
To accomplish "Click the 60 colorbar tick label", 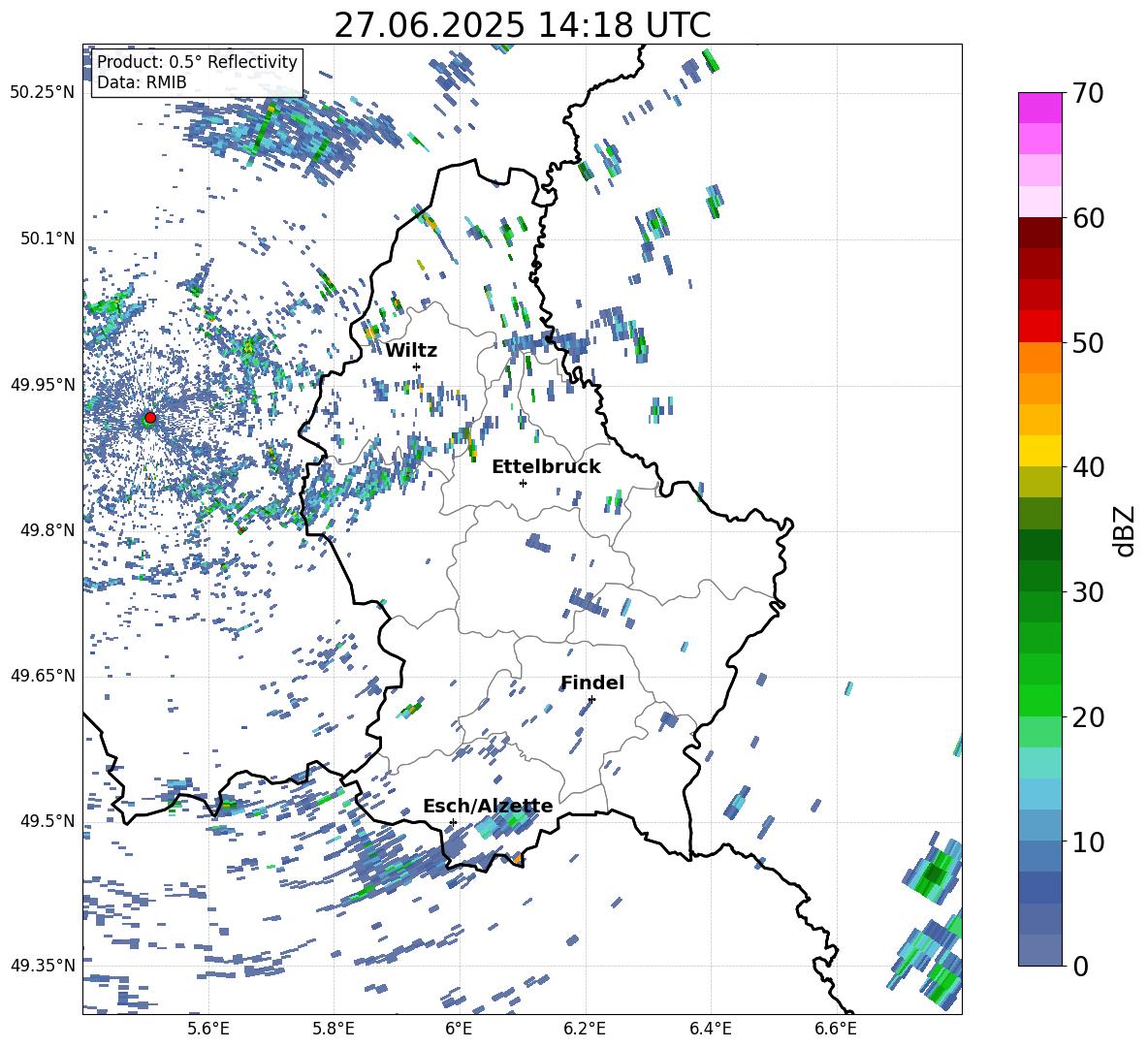I will 1087,218.
